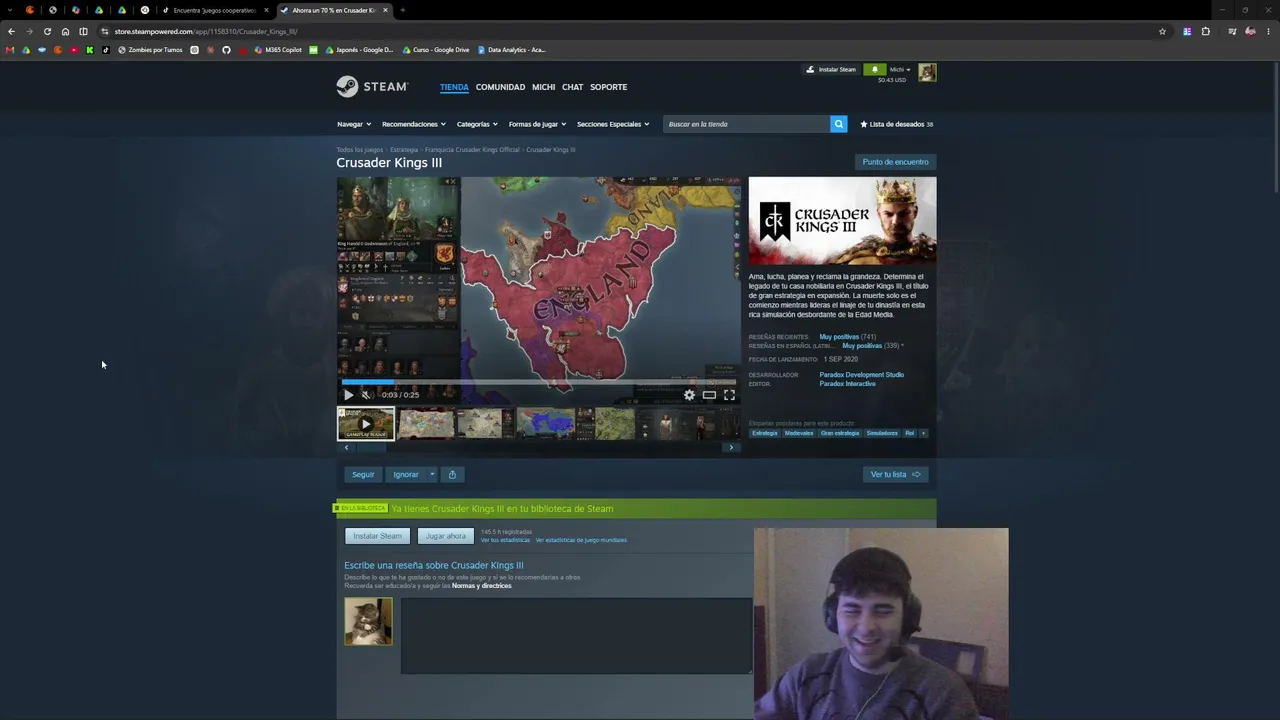
Task: Open the video settings gear
Action: tap(689, 395)
